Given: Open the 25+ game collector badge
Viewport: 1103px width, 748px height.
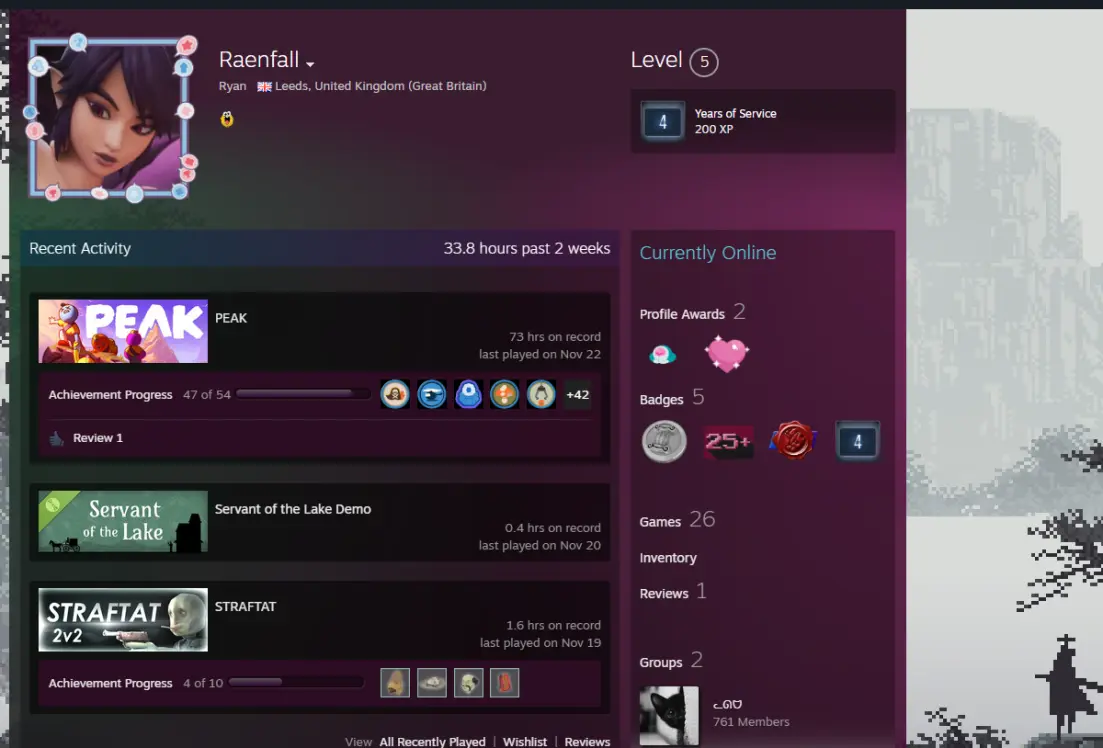Looking at the screenshot, I should [x=728, y=441].
